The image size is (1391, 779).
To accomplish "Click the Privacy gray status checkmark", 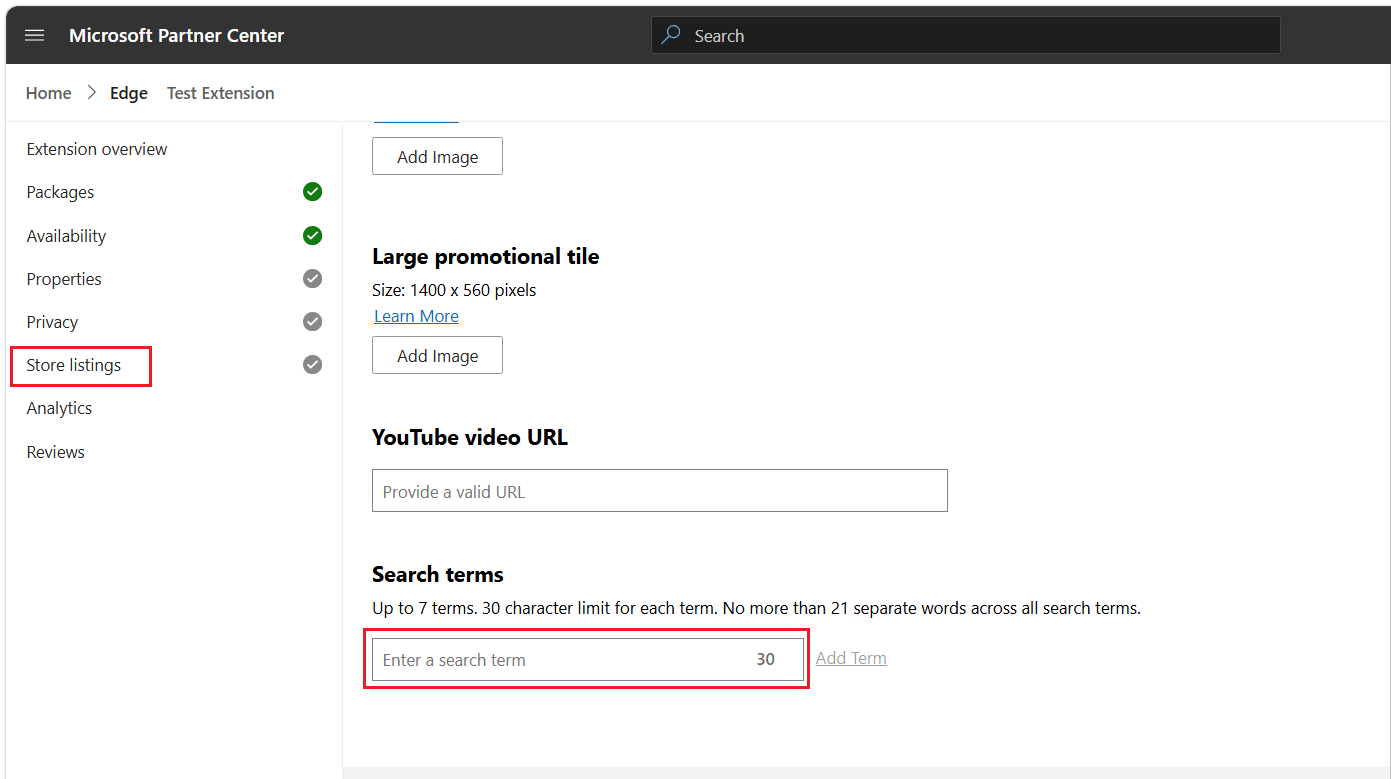I will tap(312, 322).
